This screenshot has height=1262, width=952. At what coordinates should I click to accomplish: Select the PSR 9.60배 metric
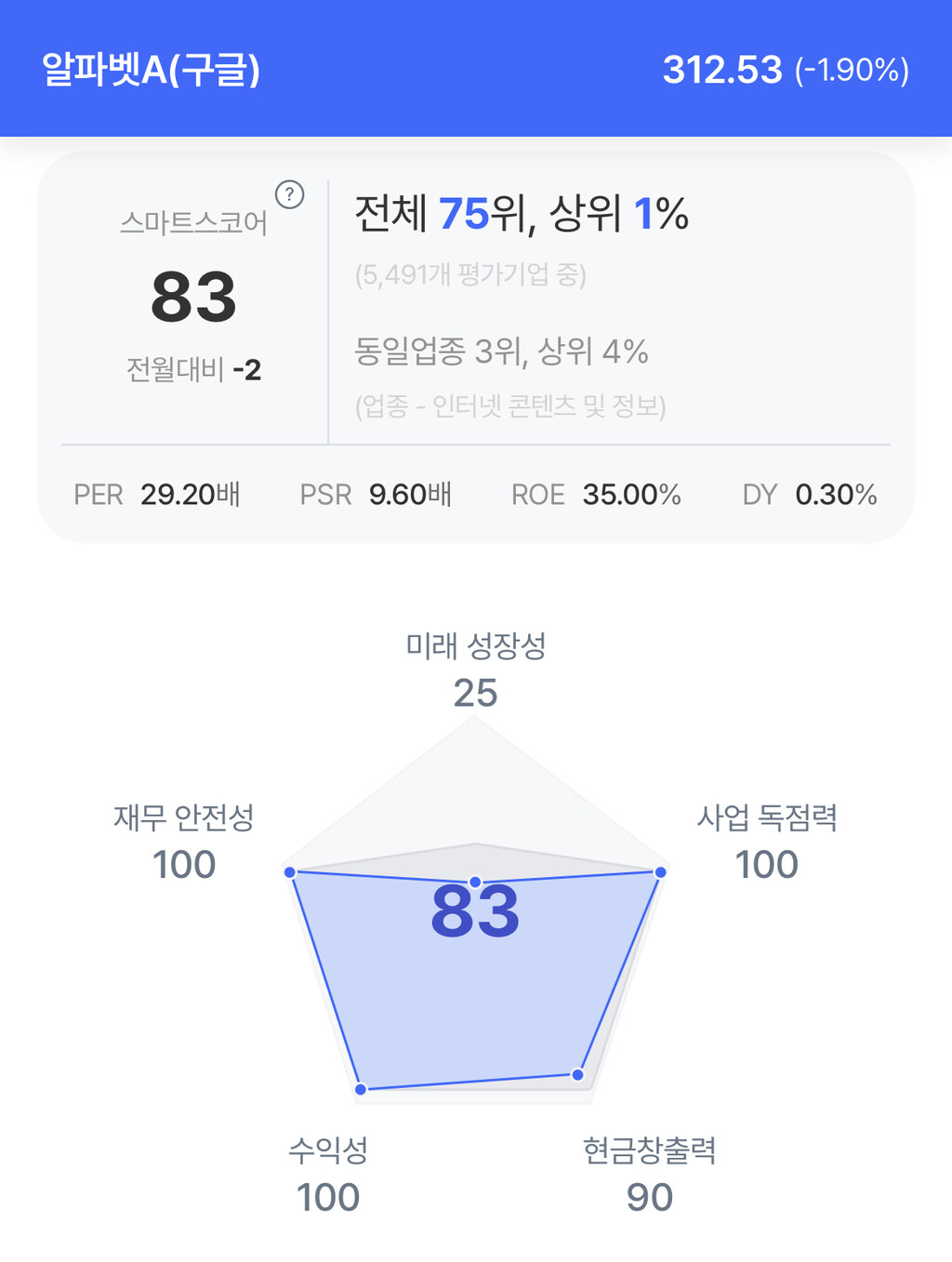tap(376, 495)
